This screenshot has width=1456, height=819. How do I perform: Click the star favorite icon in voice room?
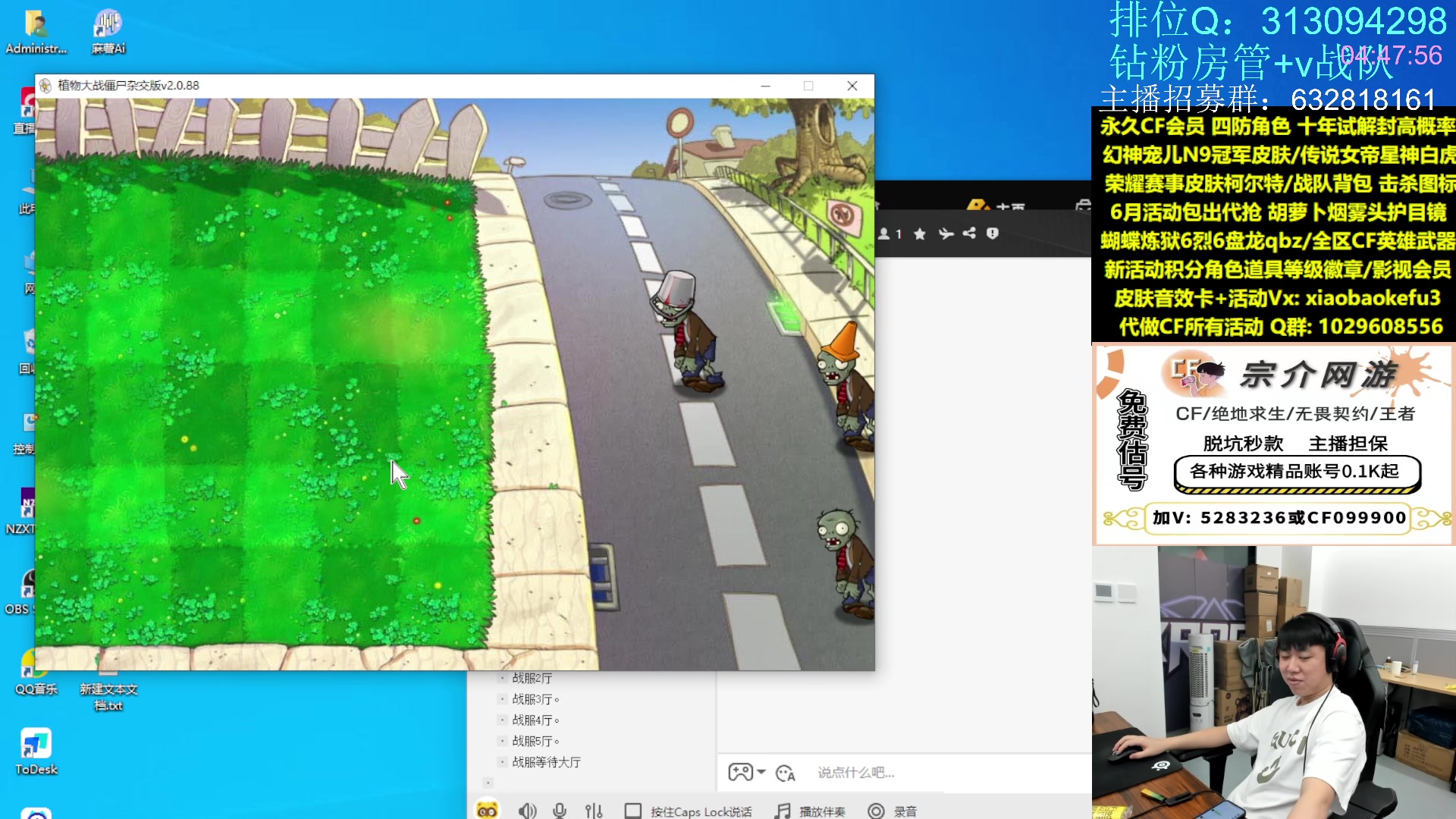(920, 234)
